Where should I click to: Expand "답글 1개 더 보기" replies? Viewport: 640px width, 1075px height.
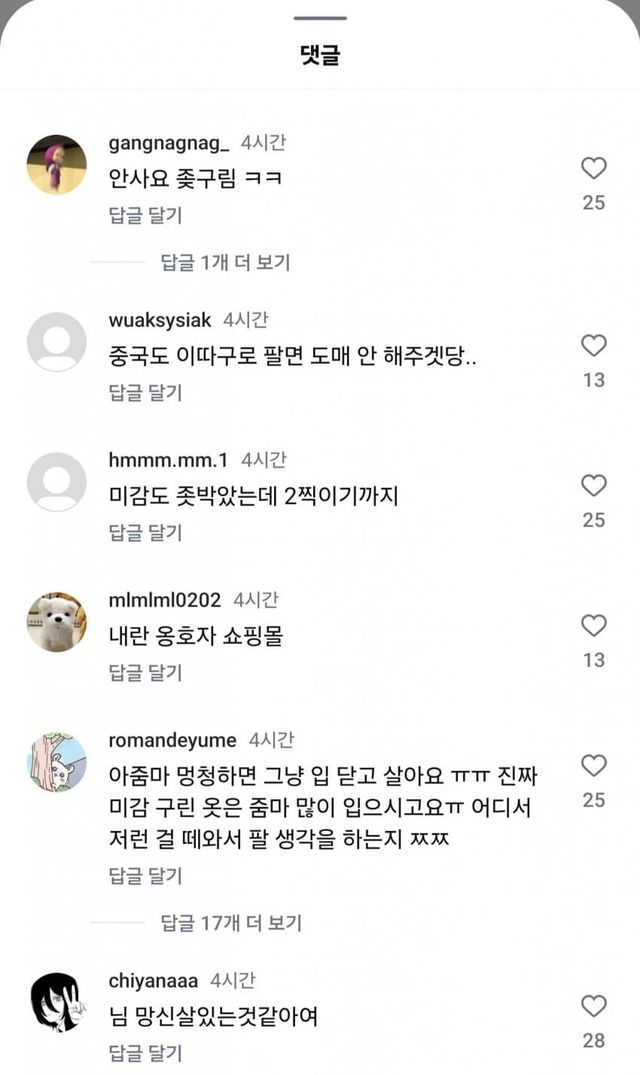[x=225, y=263]
